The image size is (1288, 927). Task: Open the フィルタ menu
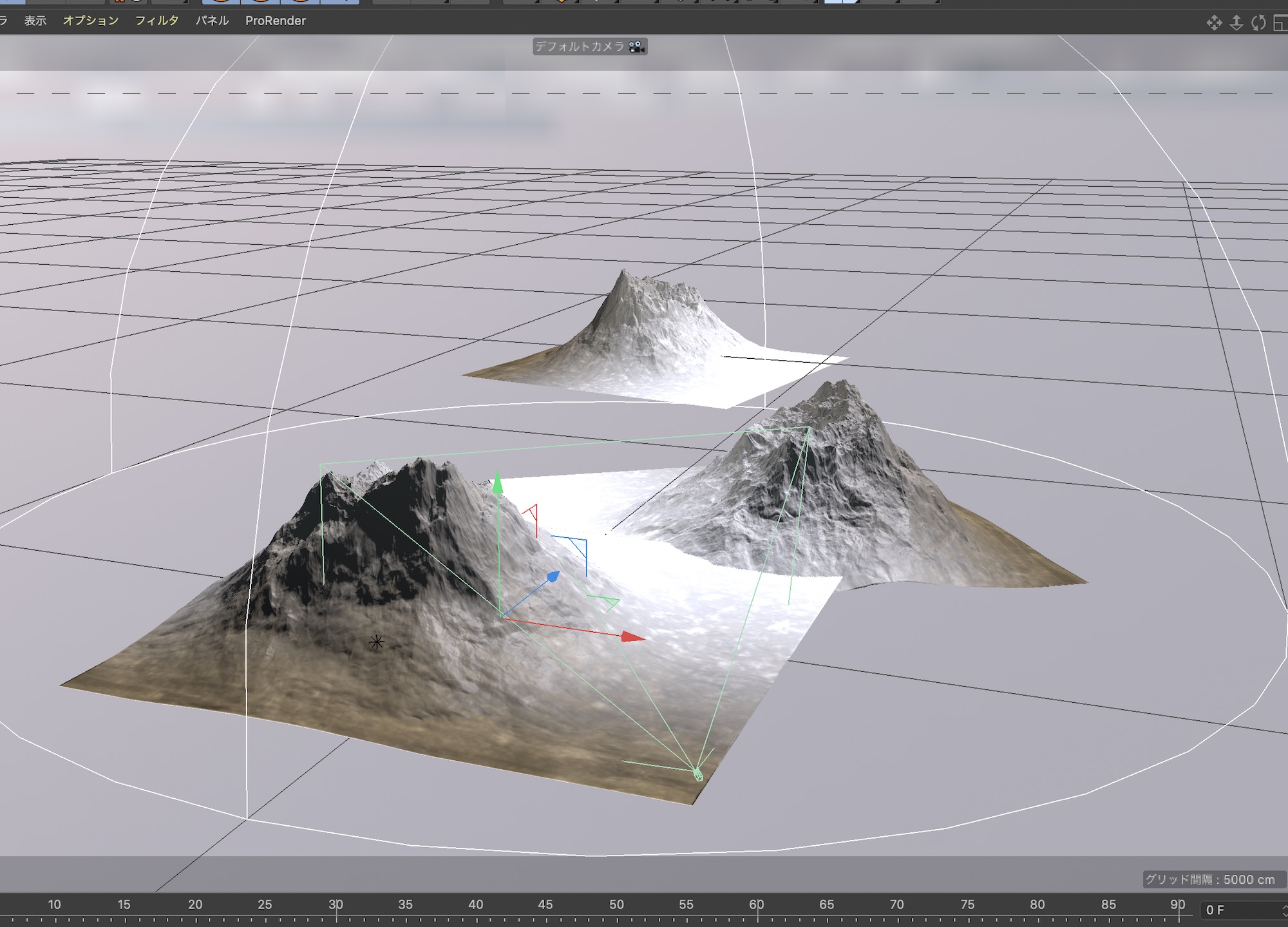click(x=156, y=21)
